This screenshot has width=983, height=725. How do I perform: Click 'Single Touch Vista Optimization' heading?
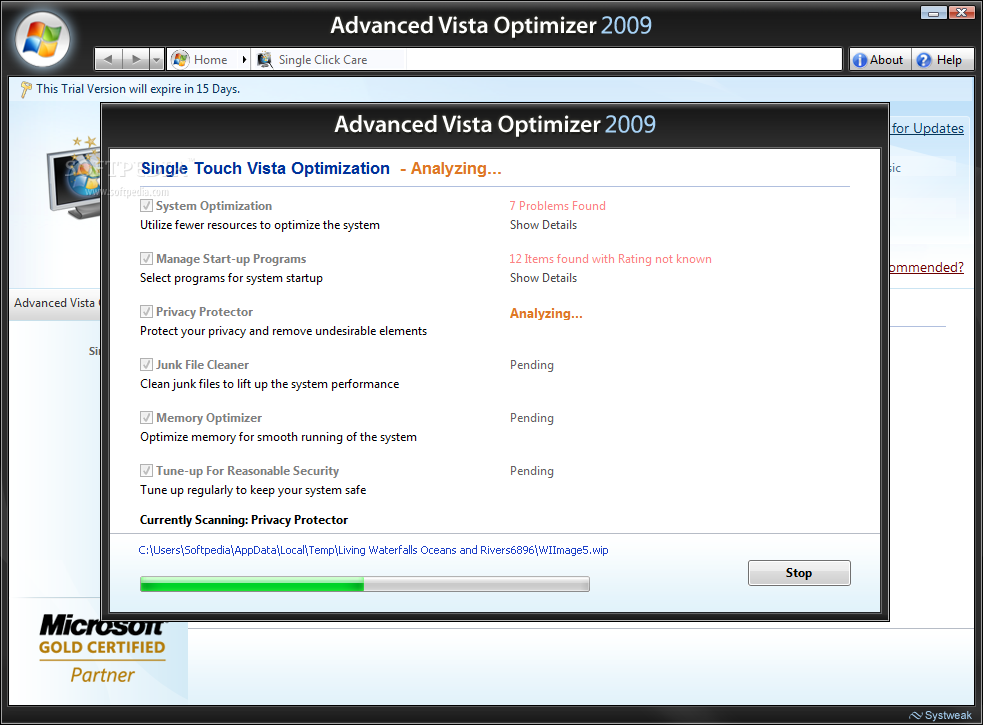click(265, 168)
